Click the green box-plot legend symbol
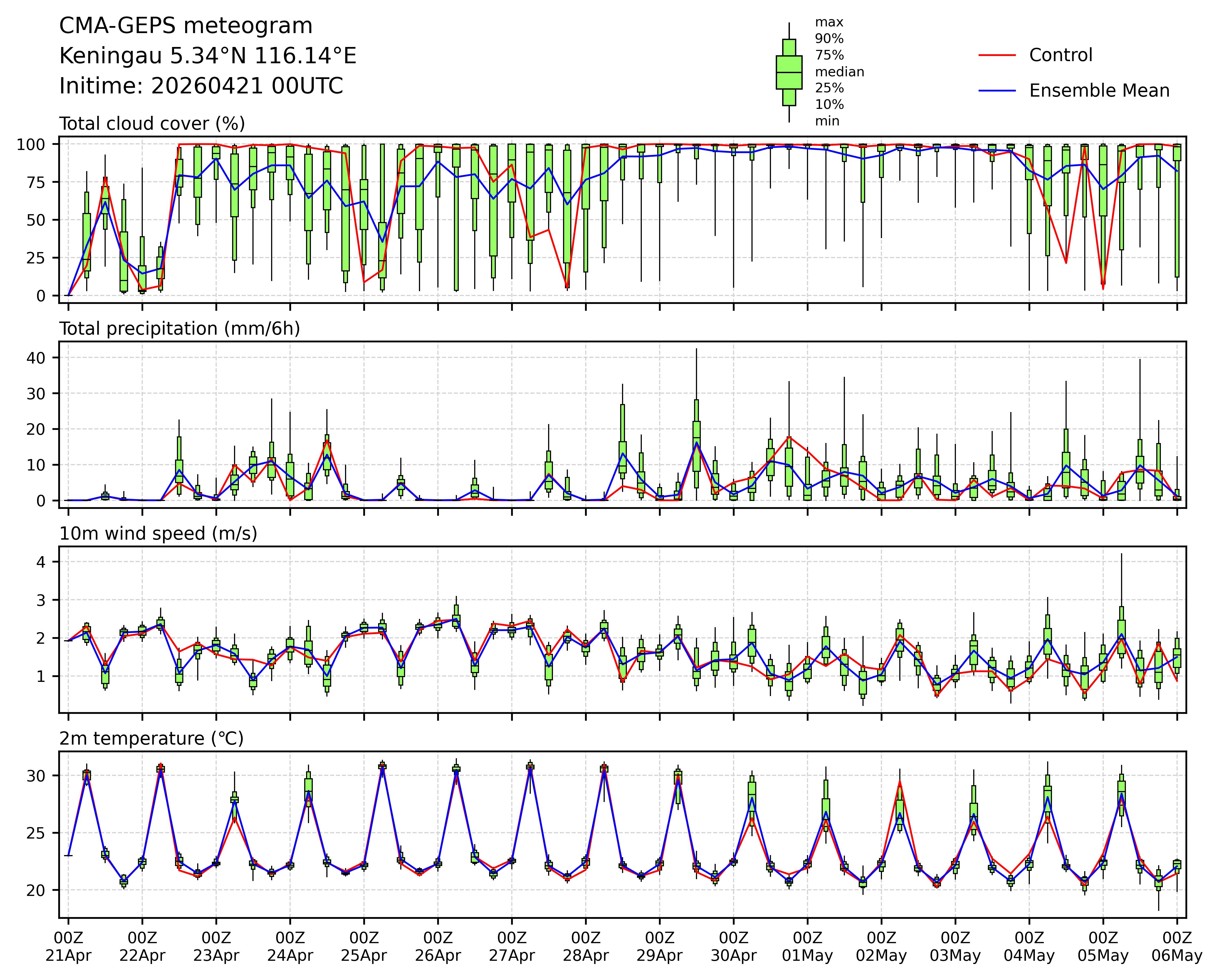Viewport: 1219px width, 980px height. coord(789,72)
